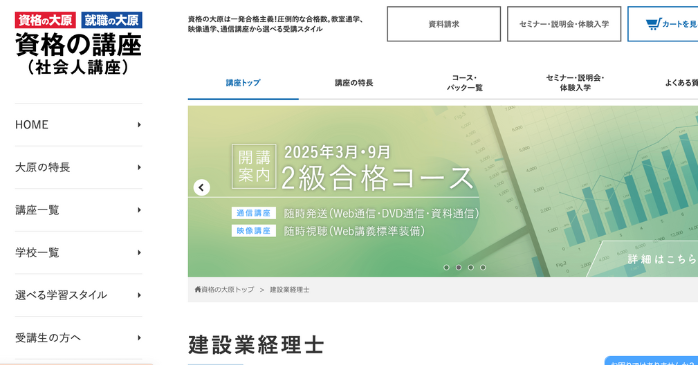Expand the arrow next to 受講生の方へ
Image resolution: width=698 pixels, height=365 pixels.
tap(139, 338)
